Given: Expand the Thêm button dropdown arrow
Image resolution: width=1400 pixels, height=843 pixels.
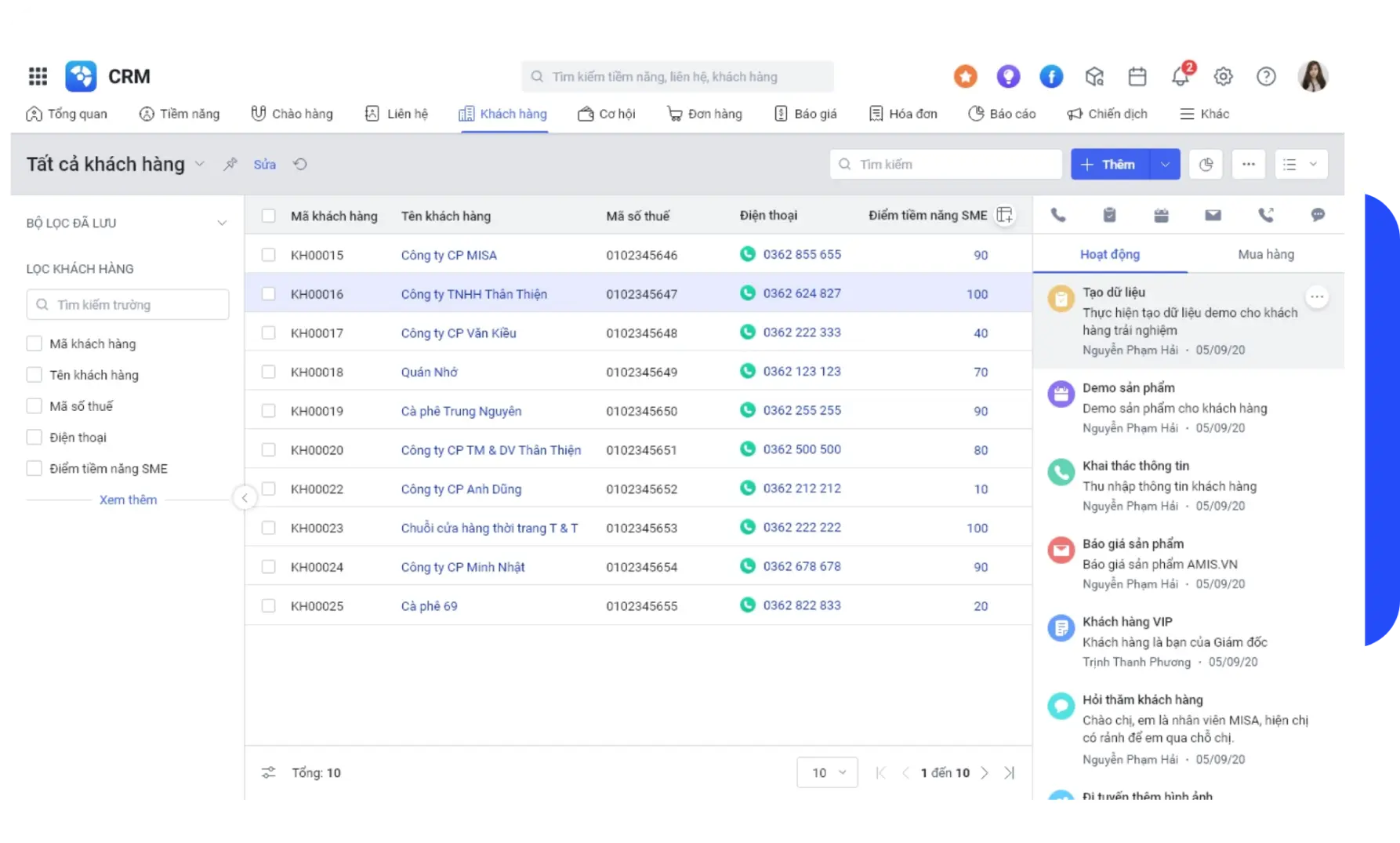Looking at the screenshot, I should 1165,164.
